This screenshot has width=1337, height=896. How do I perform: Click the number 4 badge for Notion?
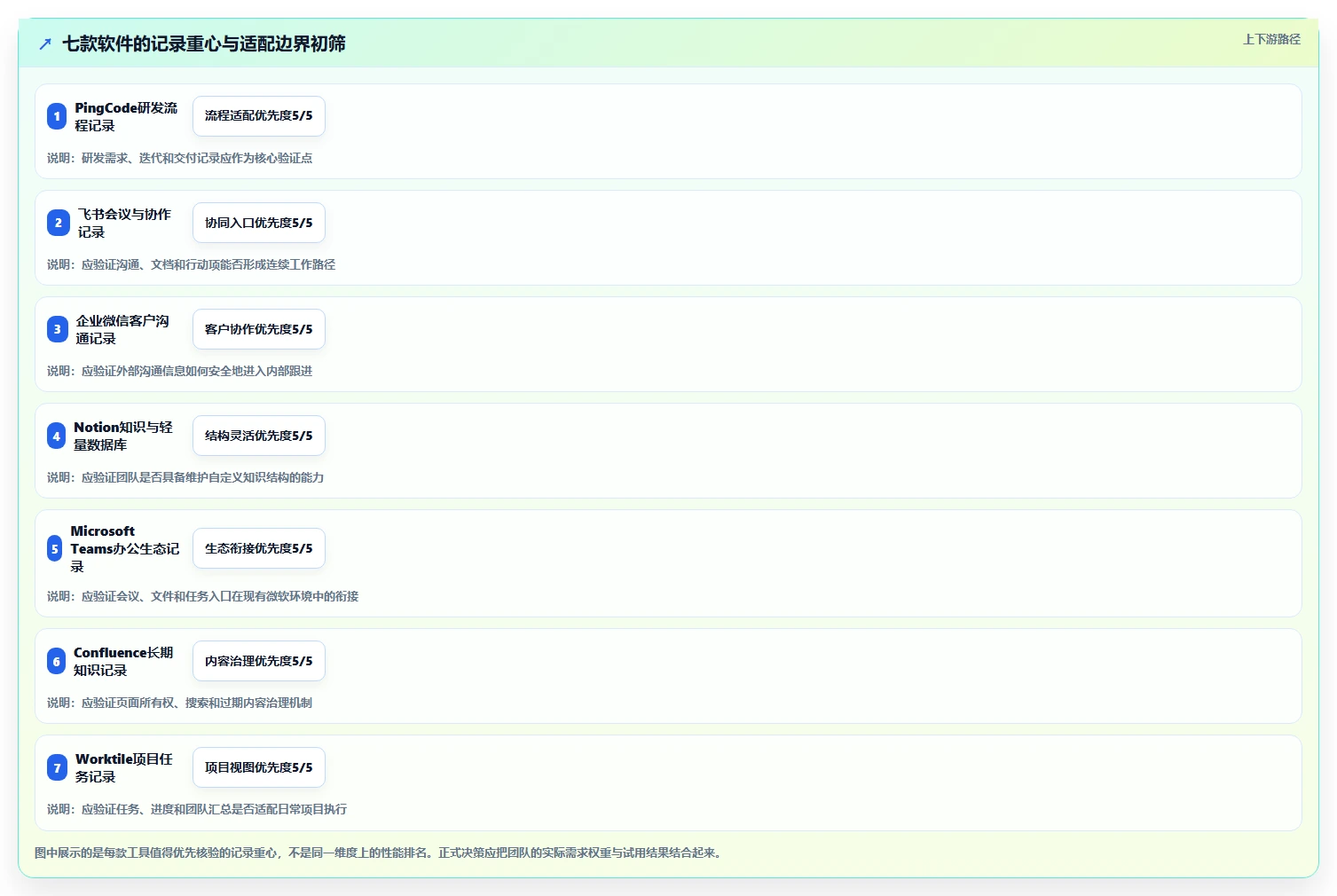(57, 436)
